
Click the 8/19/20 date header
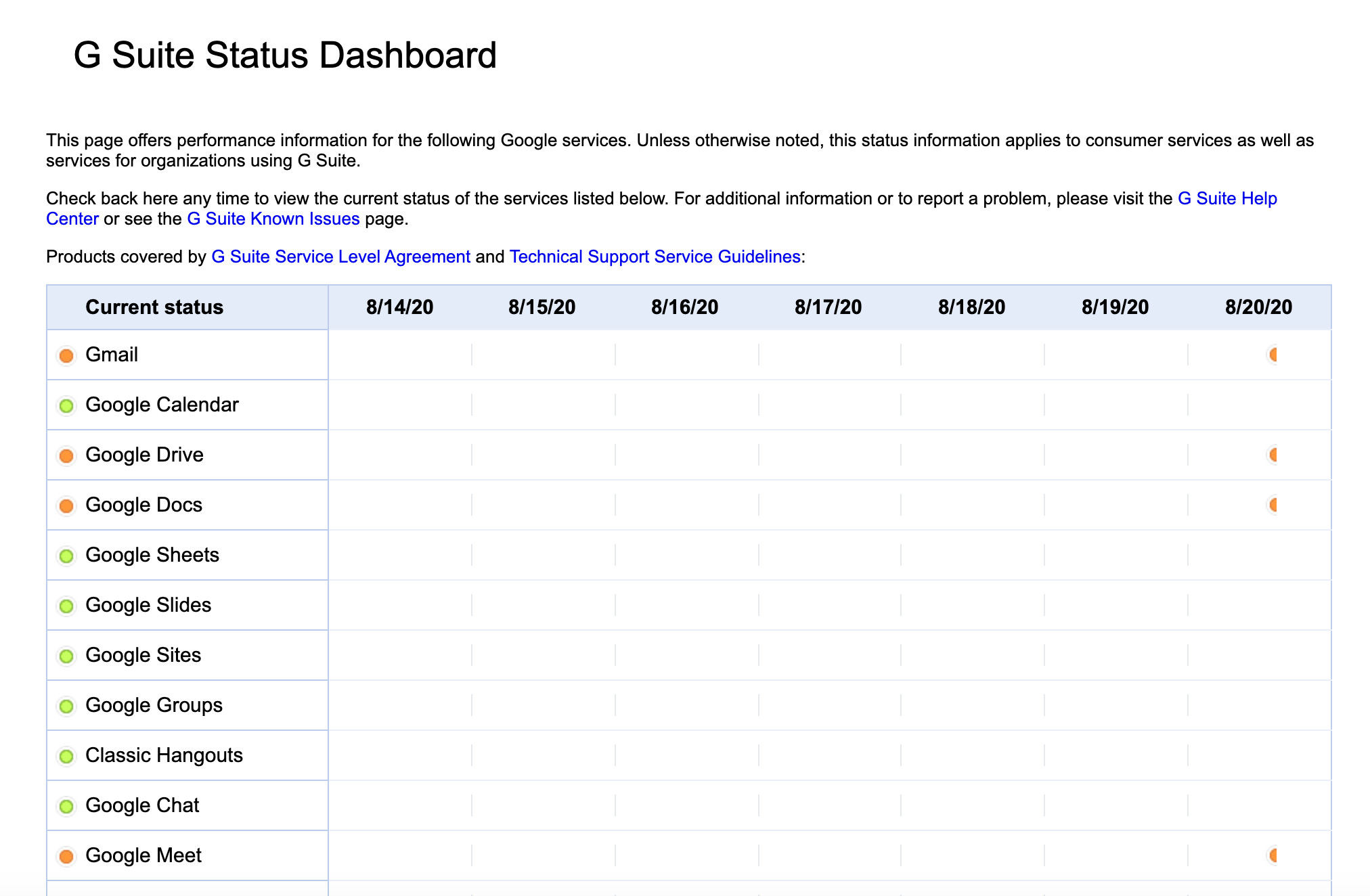coord(1115,307)
